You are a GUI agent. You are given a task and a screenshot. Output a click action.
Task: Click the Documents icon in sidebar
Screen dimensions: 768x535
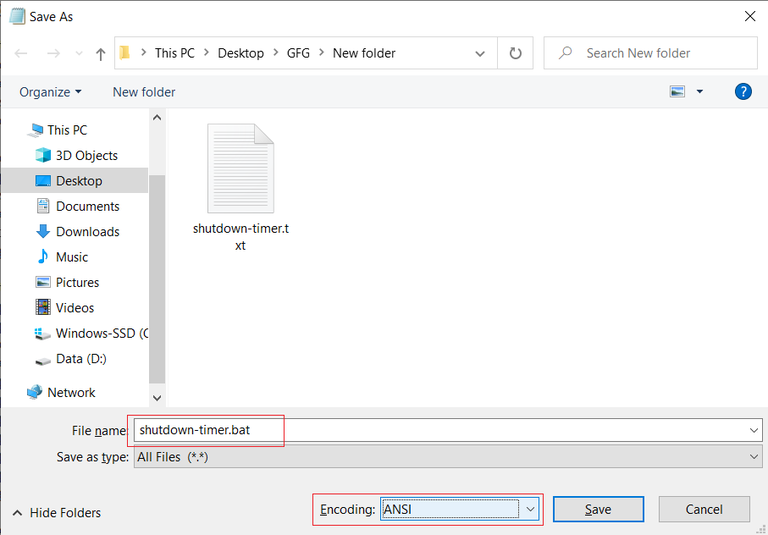[x=43, y=206]
